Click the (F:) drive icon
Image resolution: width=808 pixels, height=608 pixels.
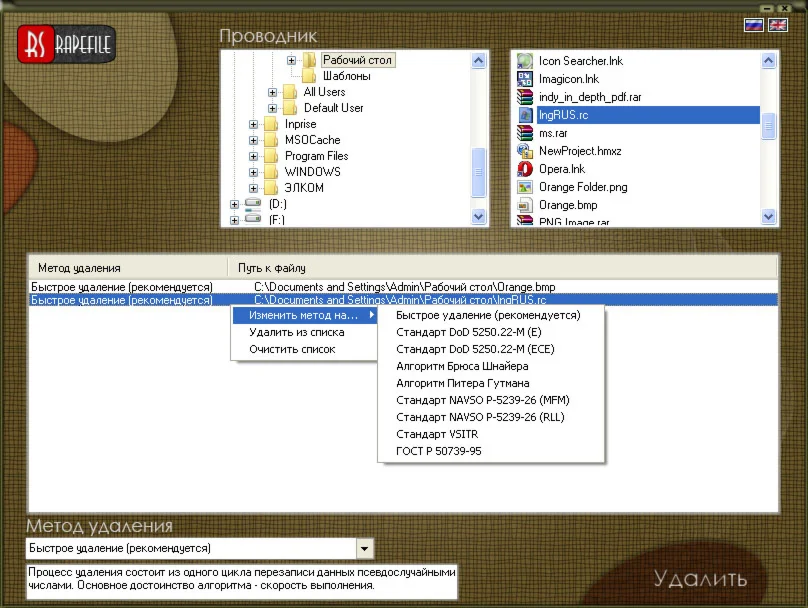click(x=252, y=219)
